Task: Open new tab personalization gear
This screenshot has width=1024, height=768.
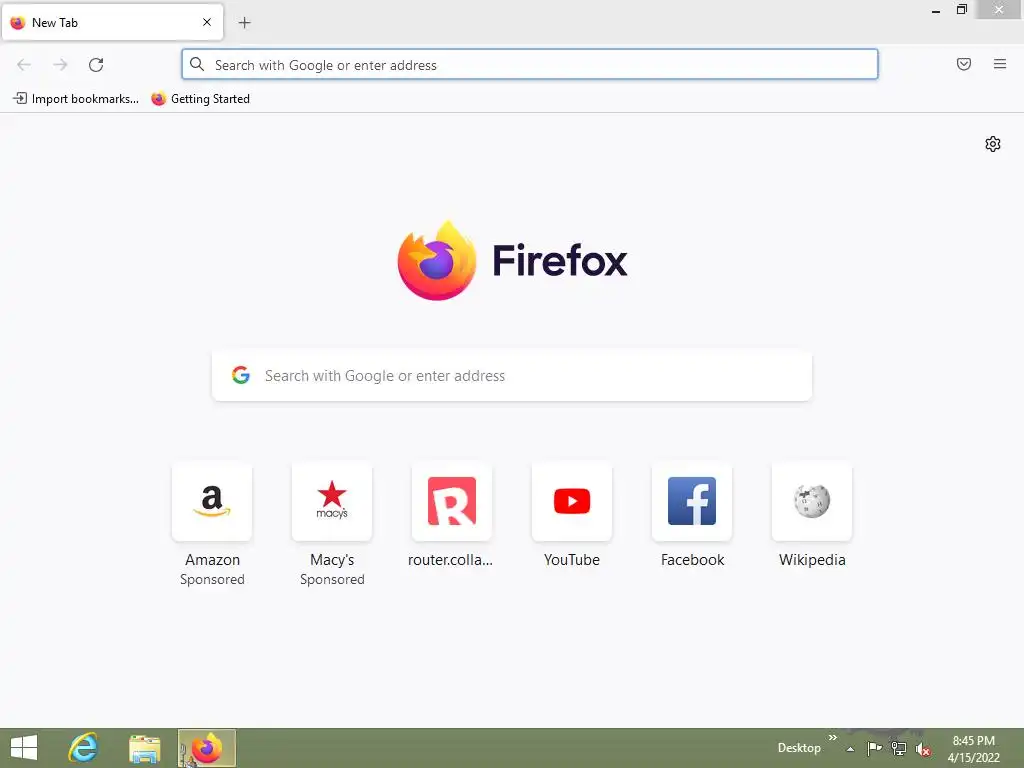Action: [993, 144]
